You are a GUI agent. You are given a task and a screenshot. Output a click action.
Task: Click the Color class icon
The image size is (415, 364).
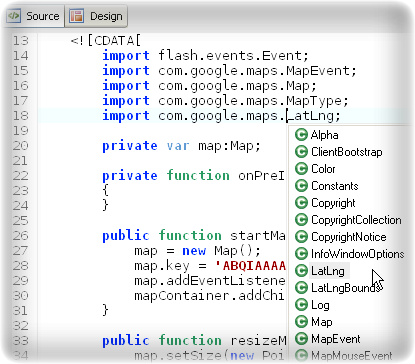(301, 169)
